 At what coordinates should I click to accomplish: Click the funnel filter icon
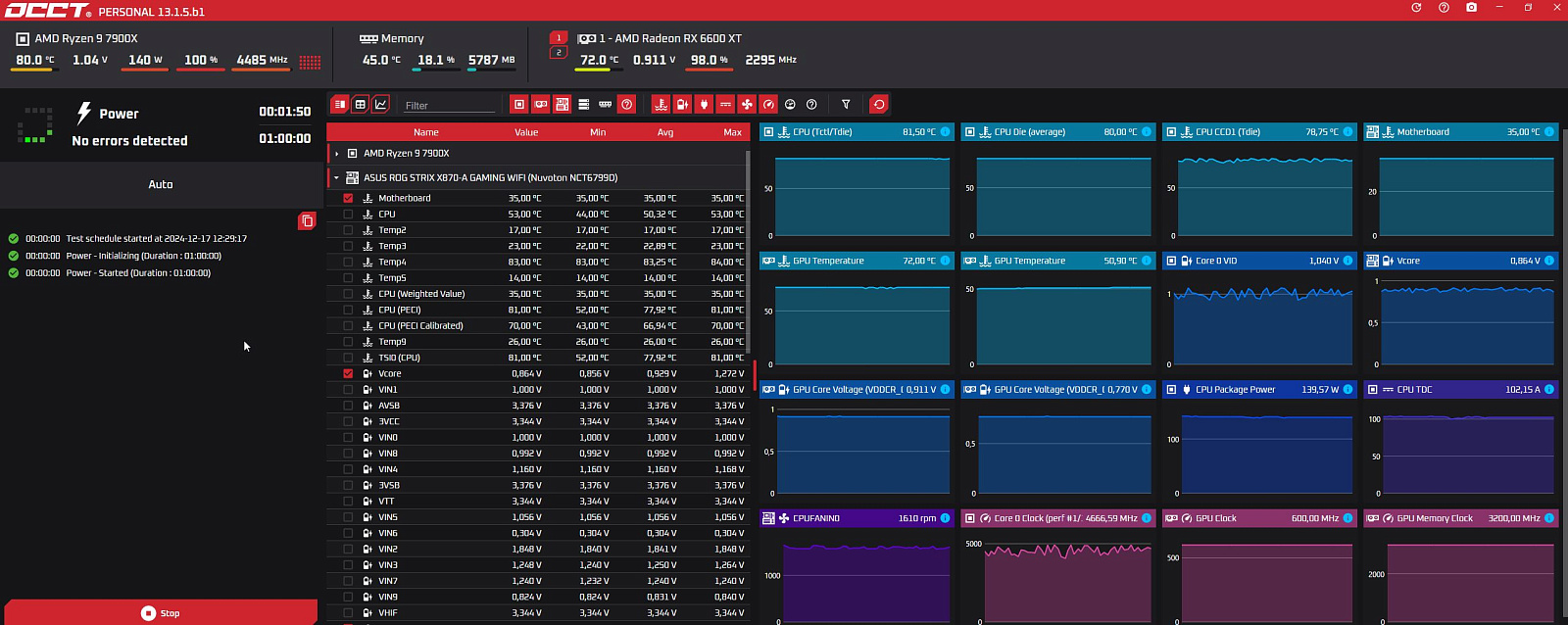click(846, 104)
